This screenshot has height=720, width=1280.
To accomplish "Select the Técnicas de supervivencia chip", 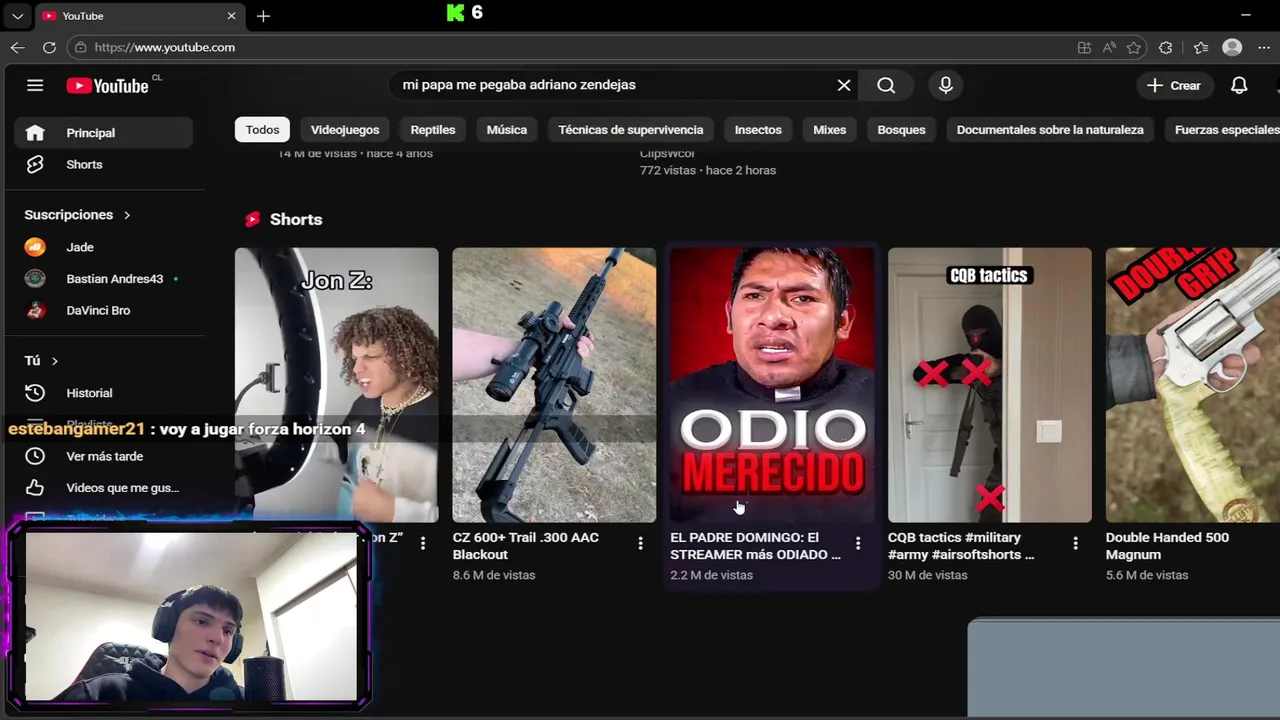I will pyautogui.click(x=631, y=129).
